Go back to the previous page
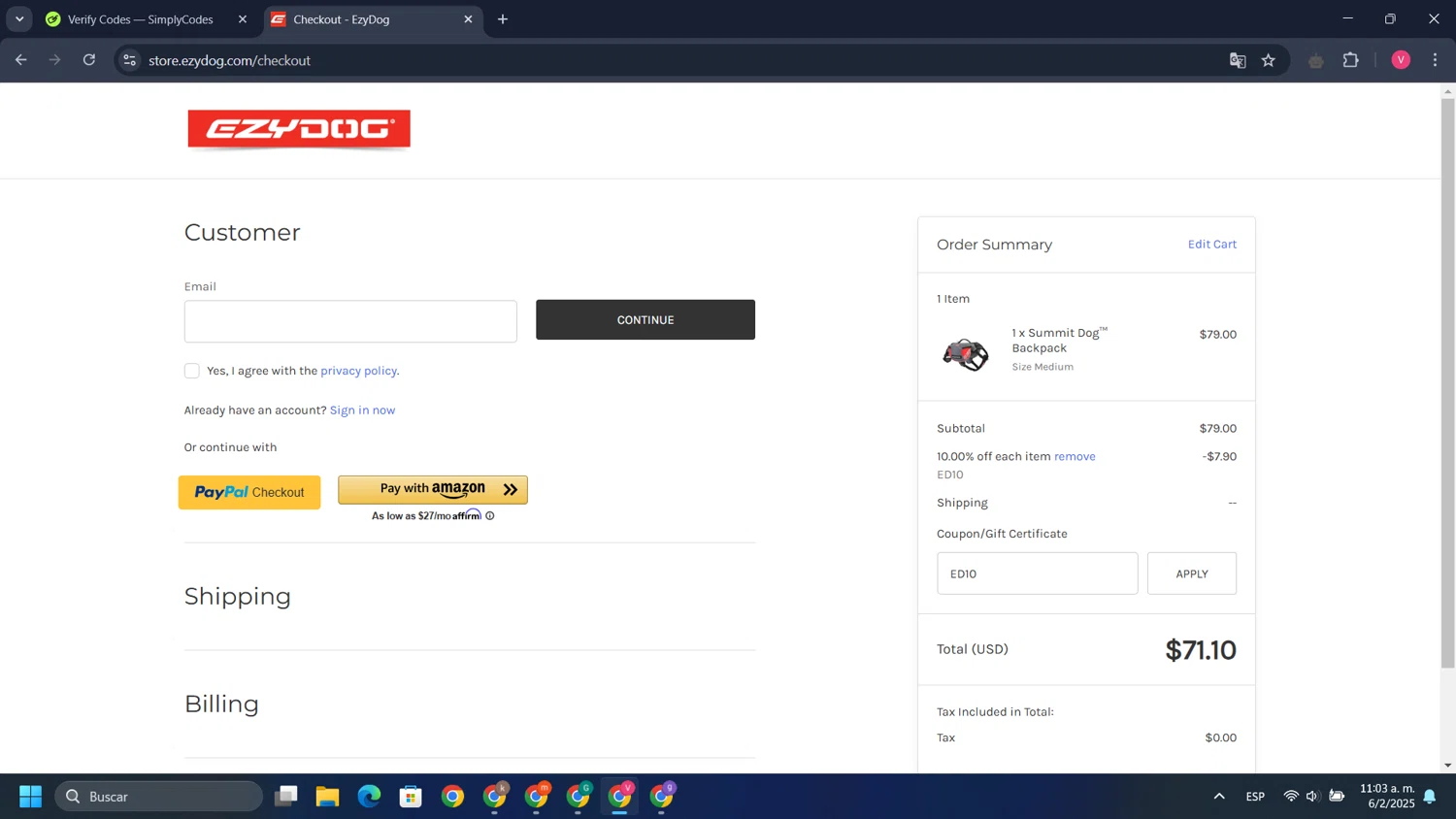The image size is (1456, 819). (21, 60)
